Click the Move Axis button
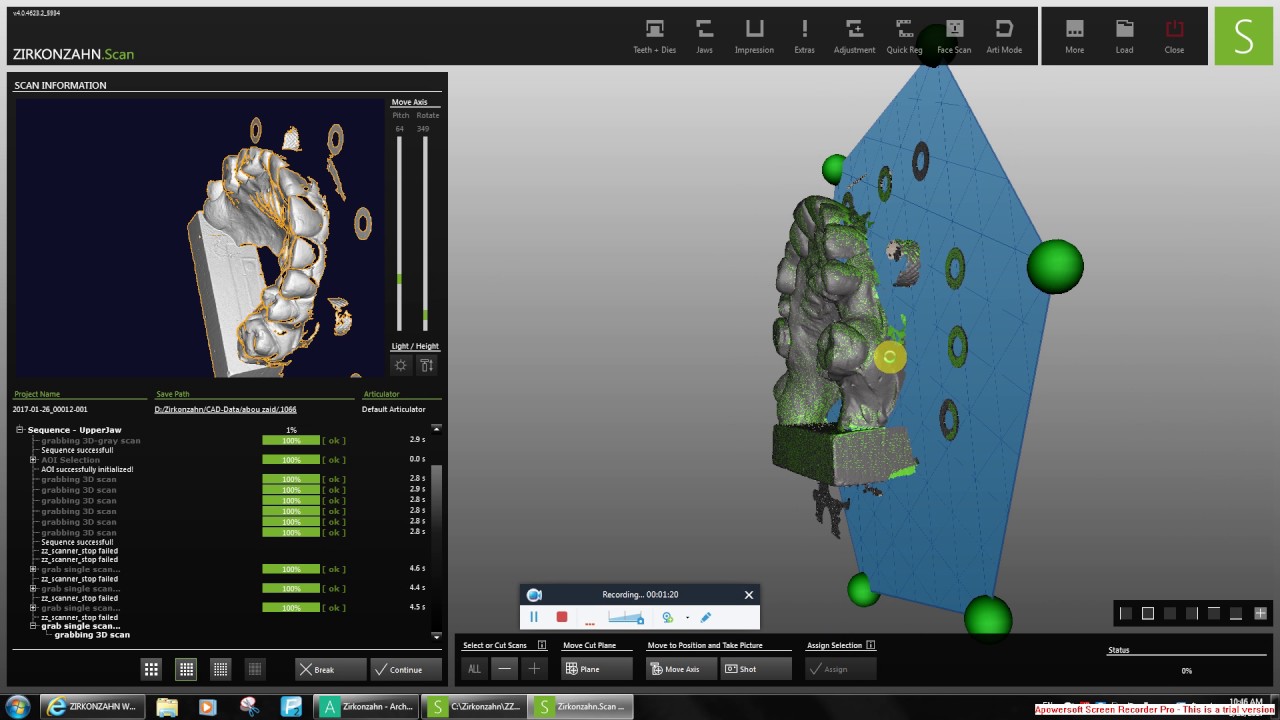This screenshot has height=720, width=1280. pos(682,669)
